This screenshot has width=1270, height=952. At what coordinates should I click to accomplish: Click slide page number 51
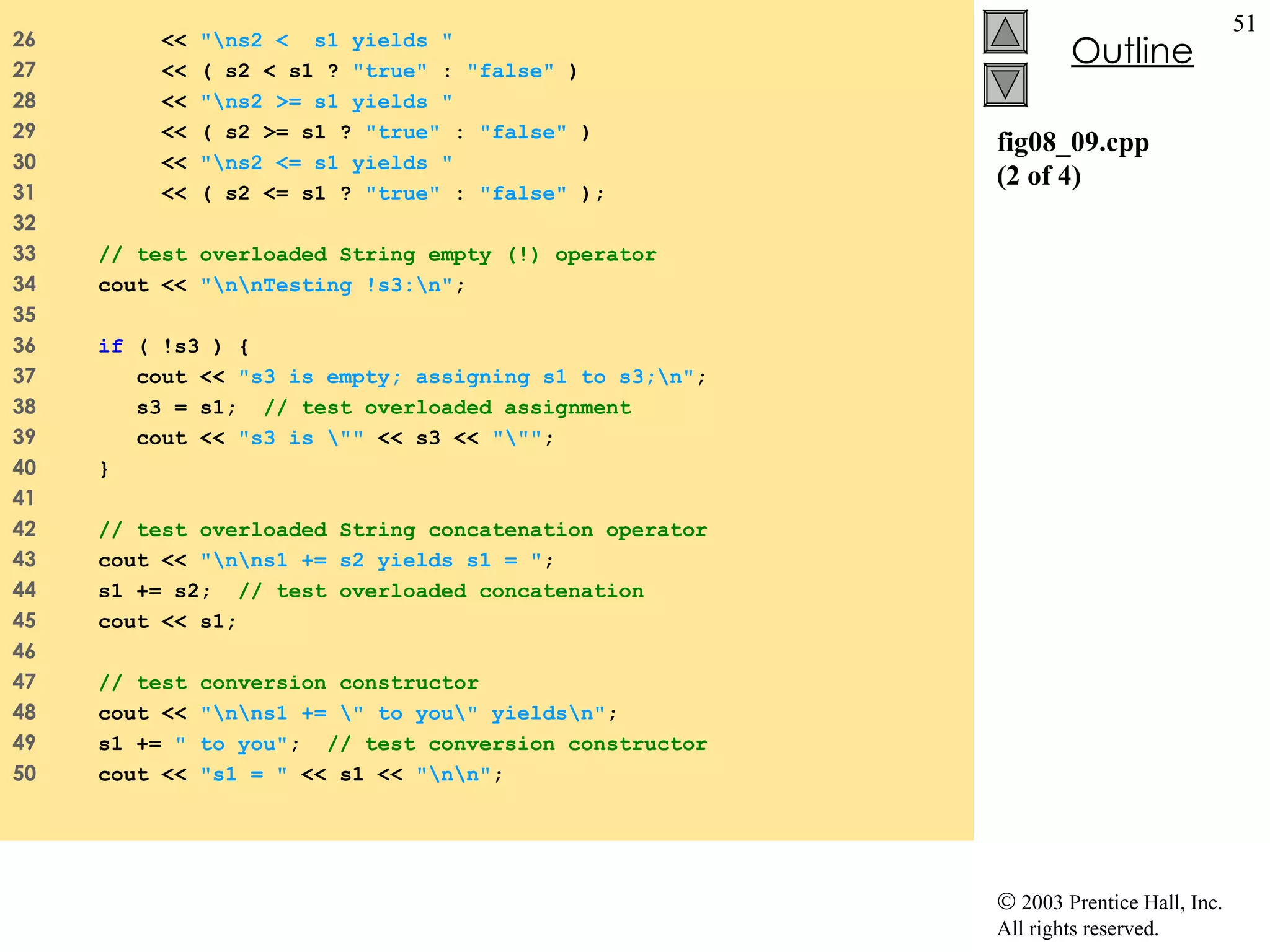[1243, 24]
